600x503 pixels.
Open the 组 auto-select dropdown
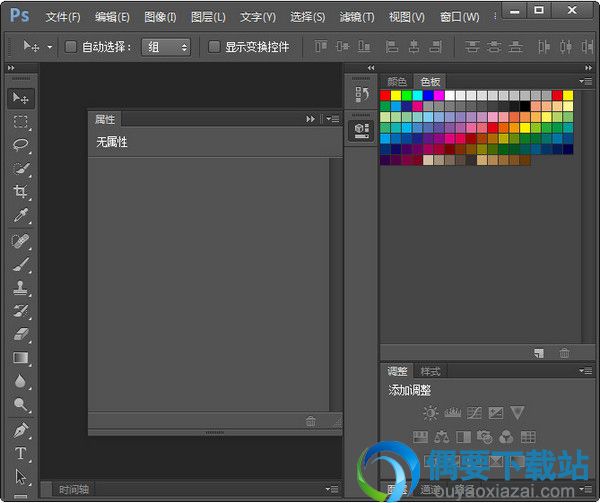click(166, 47)
